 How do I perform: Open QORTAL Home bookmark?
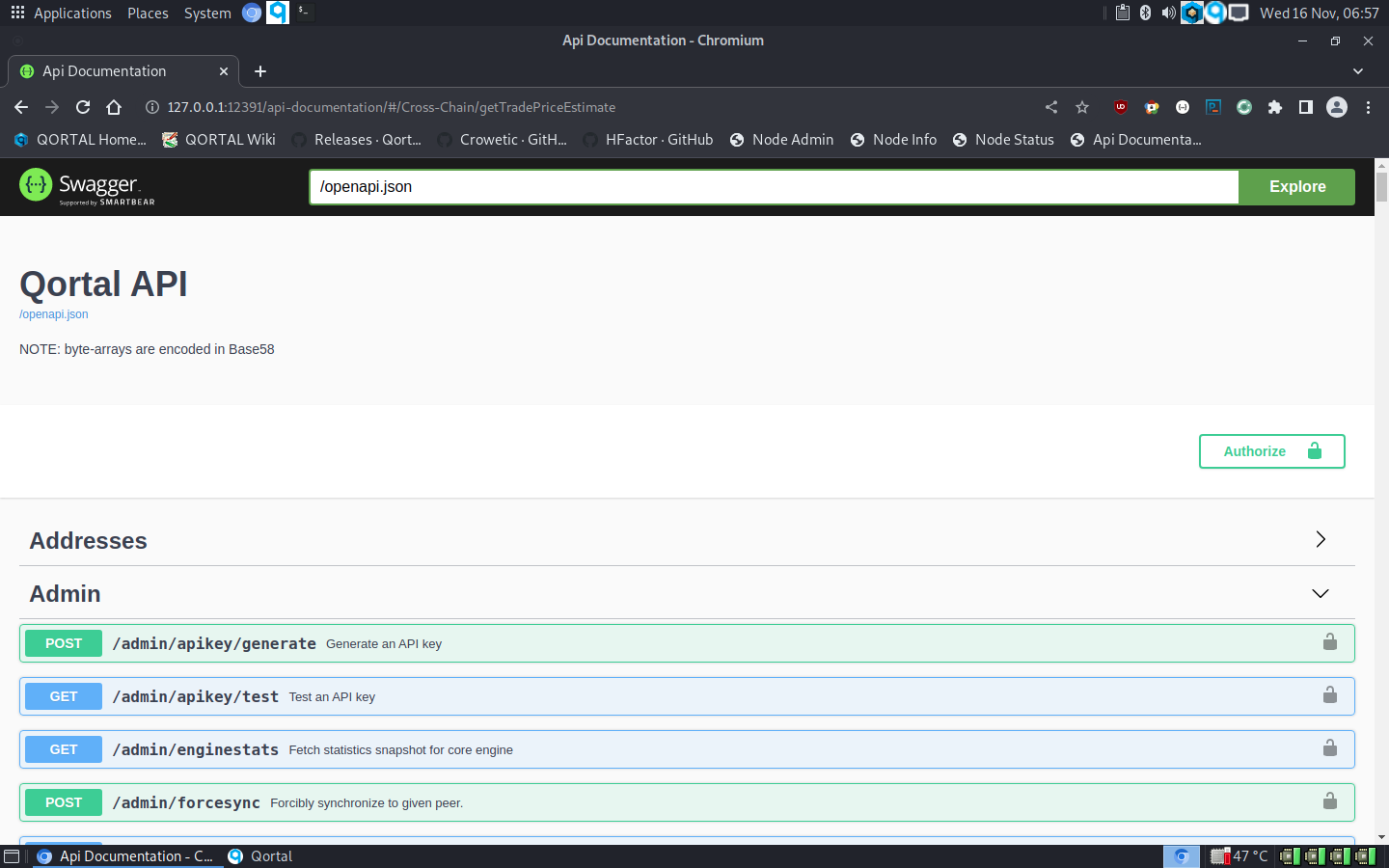point(80,140)
